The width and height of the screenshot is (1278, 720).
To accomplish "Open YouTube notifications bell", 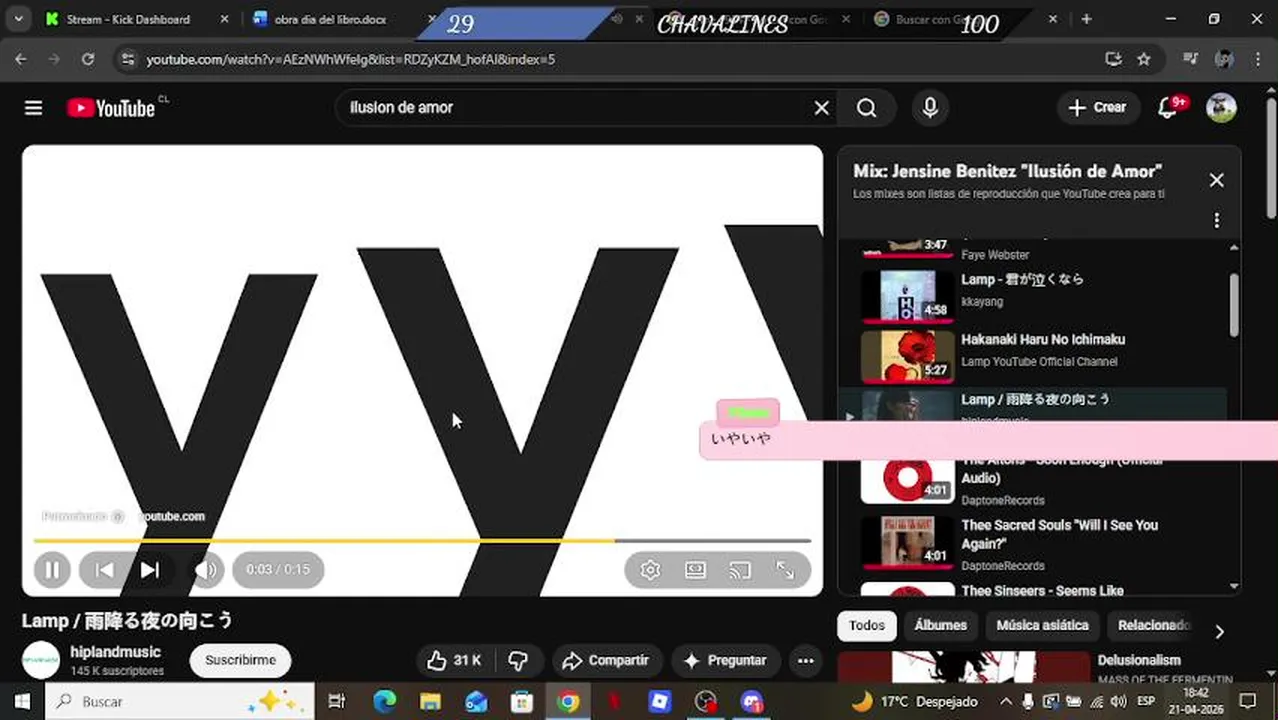I will click(1168, 108).
